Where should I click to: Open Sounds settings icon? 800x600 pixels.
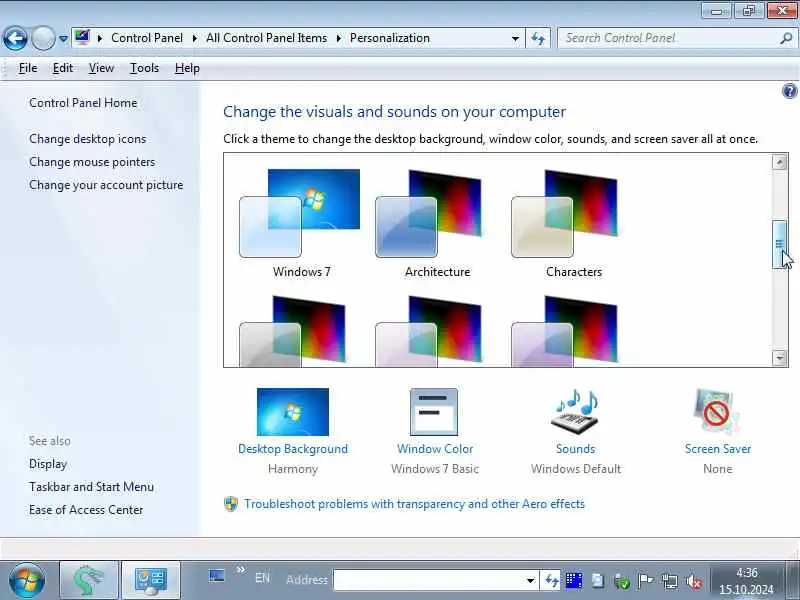click(x=576, y=412)
